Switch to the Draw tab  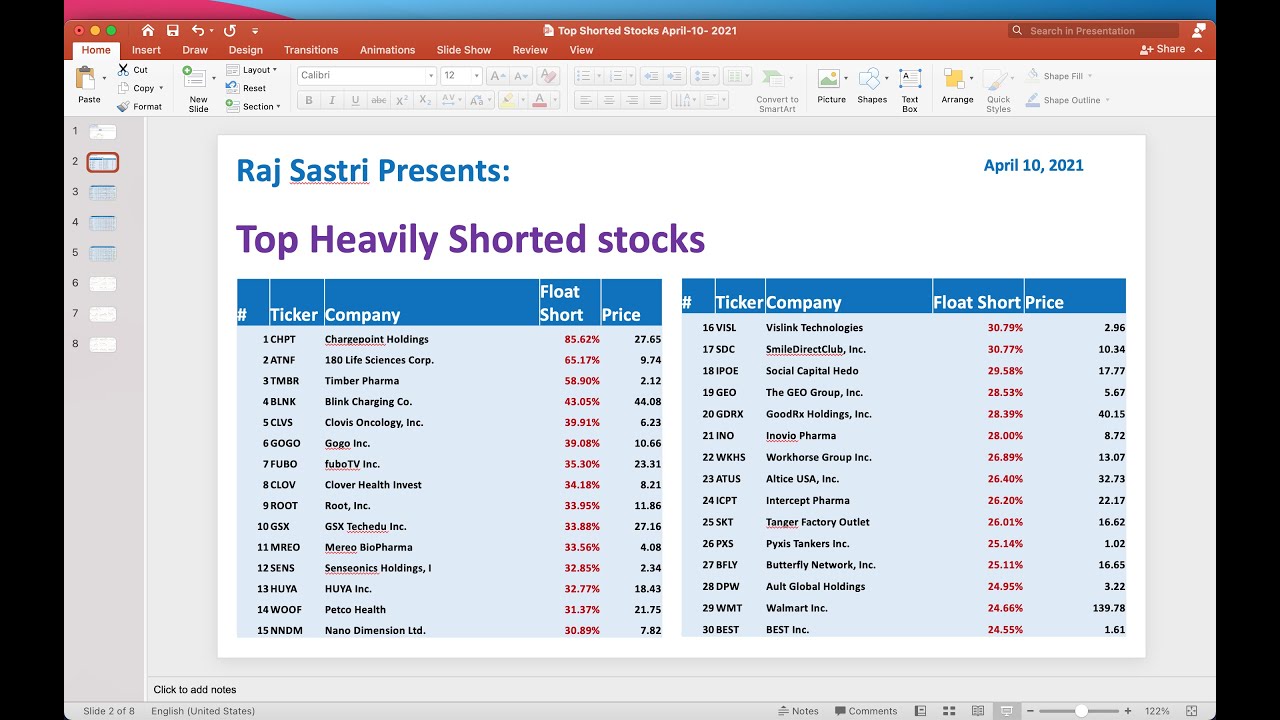[x=195, y=50]
